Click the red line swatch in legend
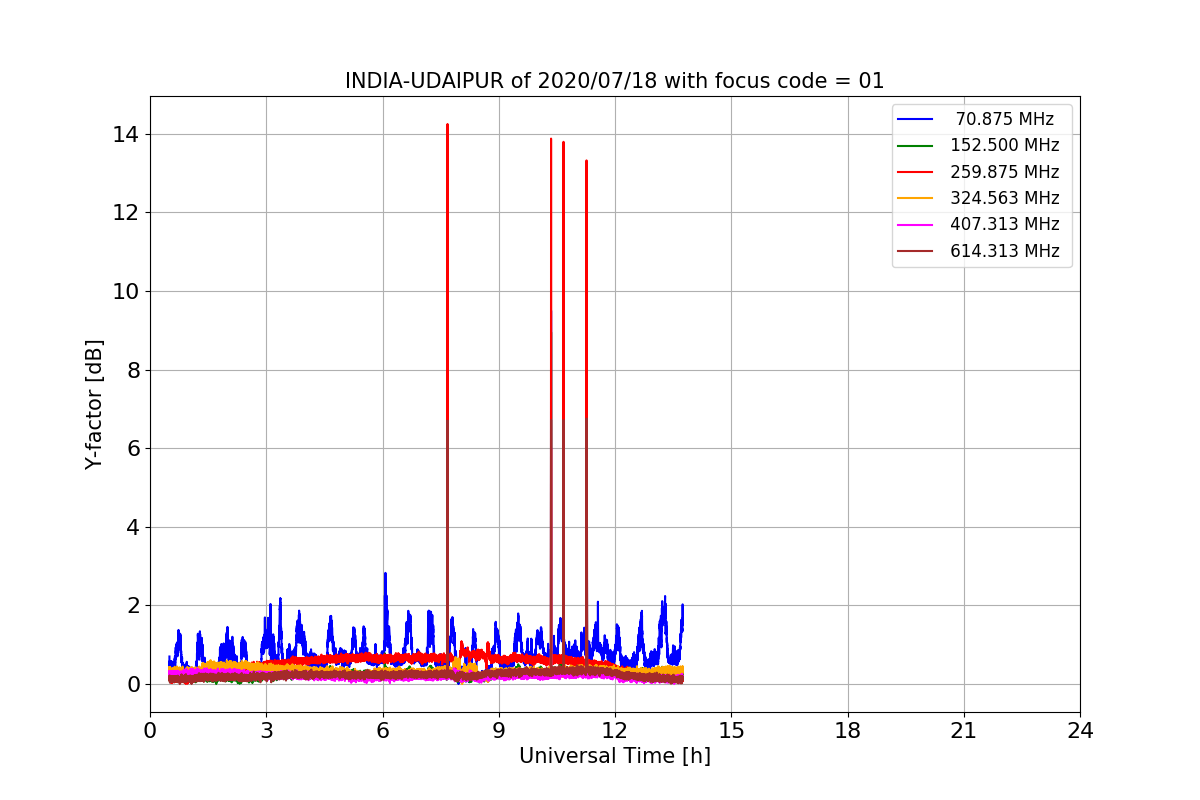 pos(916,172)
